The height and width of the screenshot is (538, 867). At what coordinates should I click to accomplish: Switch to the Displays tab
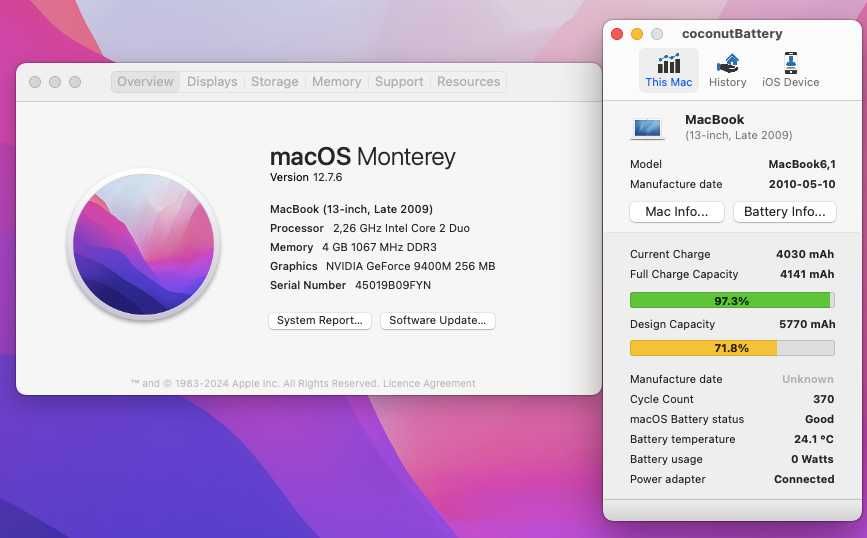[x=212, y=81]
